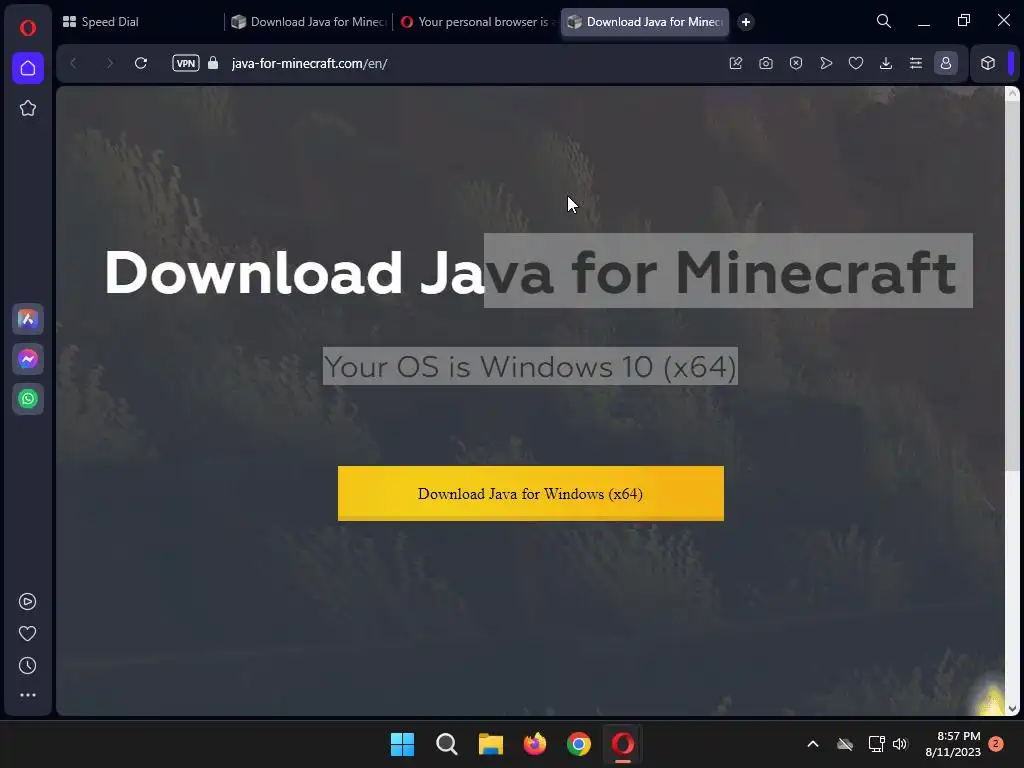The height and width of the screenshot is (768, 1024).
Task: Open File Explorer from the taskbar
Action: click(x=490, y=744)
